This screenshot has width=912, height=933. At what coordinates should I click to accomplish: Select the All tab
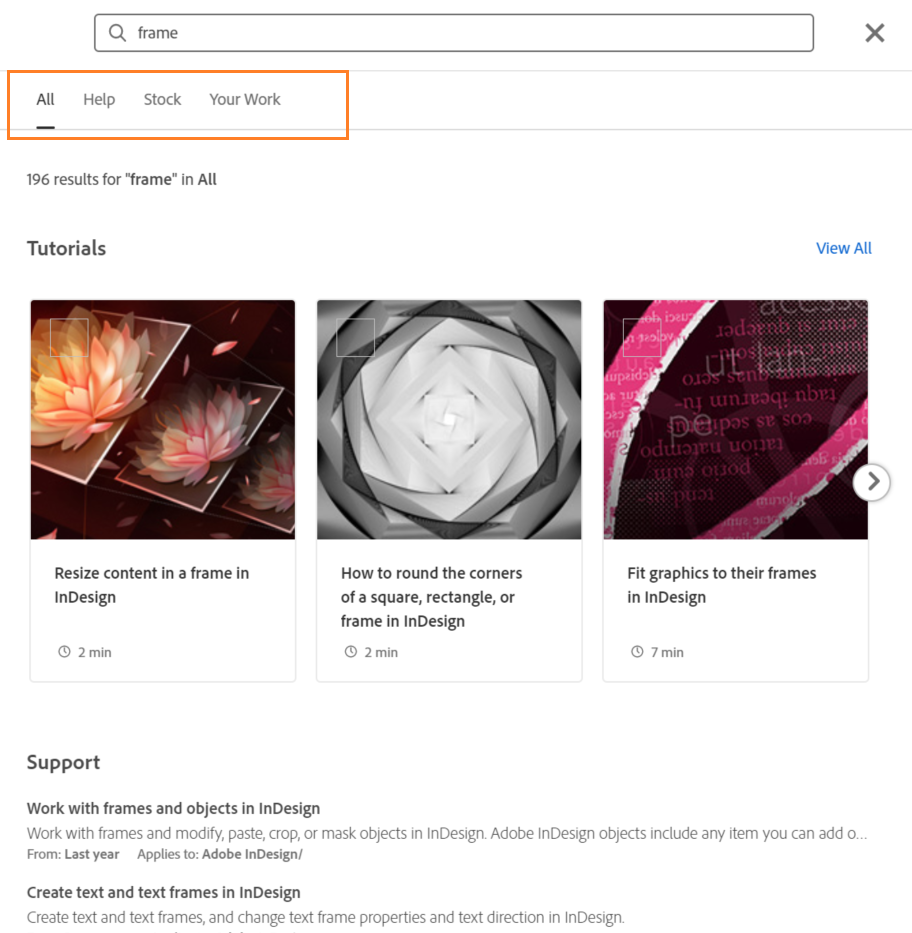click(x=45, y=99)
